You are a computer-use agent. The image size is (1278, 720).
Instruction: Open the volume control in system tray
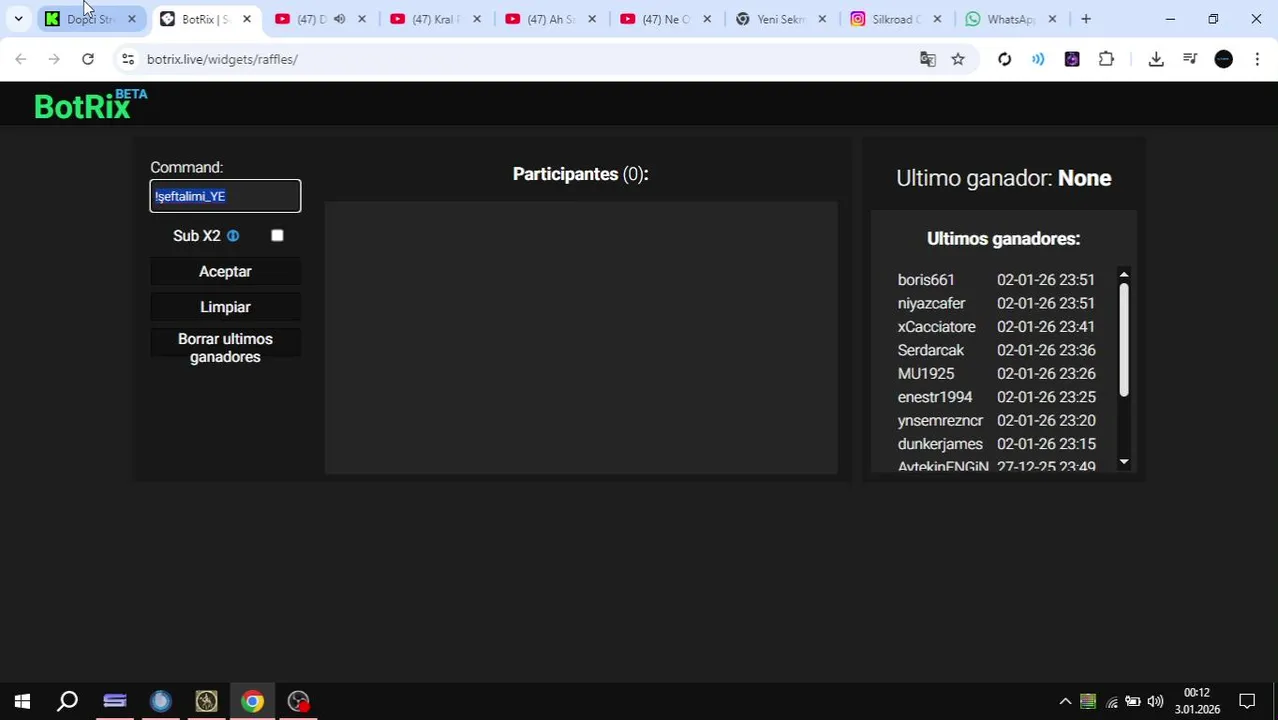coord(1155,701)
